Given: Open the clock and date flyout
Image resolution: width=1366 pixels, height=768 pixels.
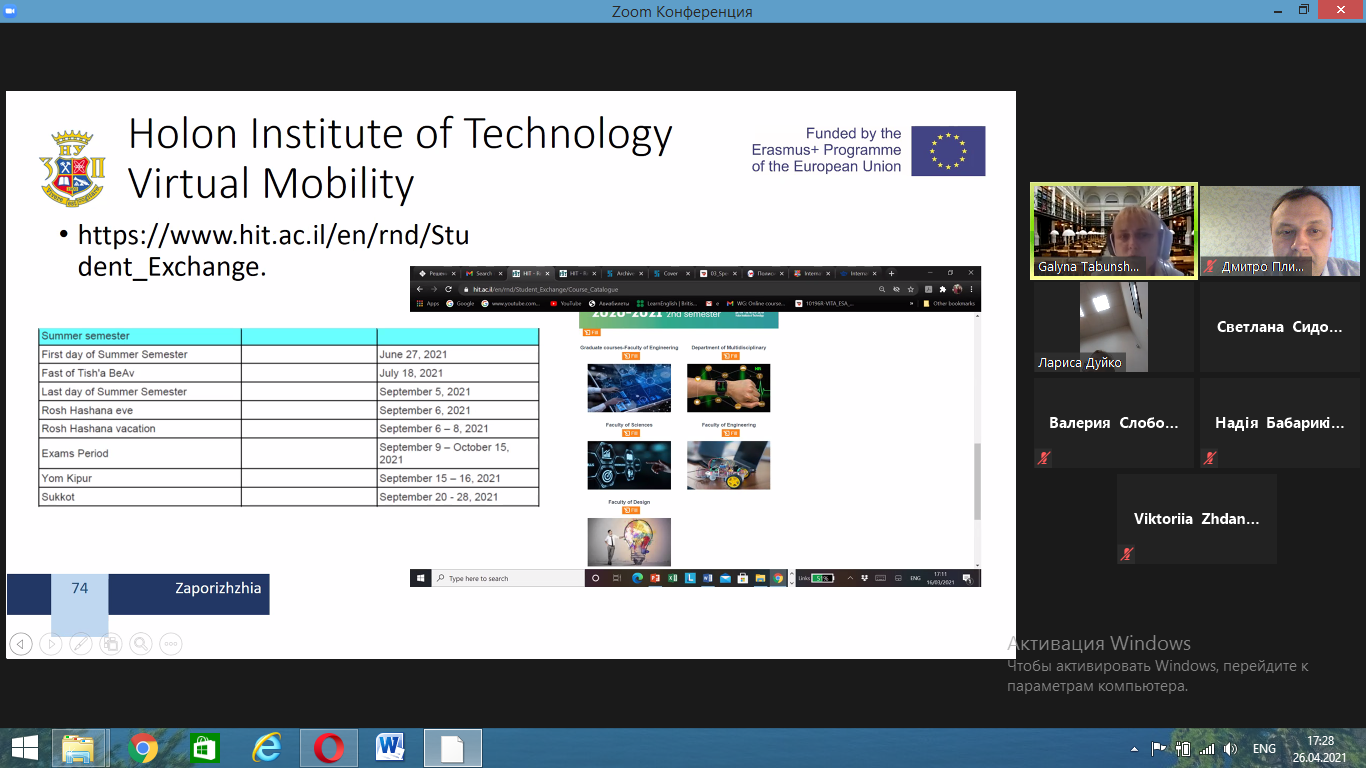Looking at the screenshot, I should coord(1320,748).
